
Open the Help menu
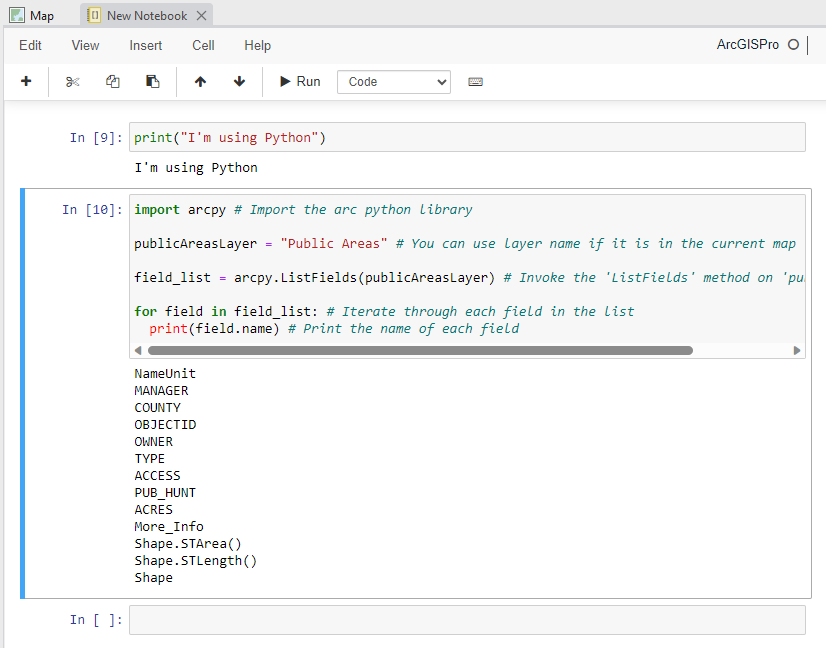pyautogui.click(x=258, y=45)
